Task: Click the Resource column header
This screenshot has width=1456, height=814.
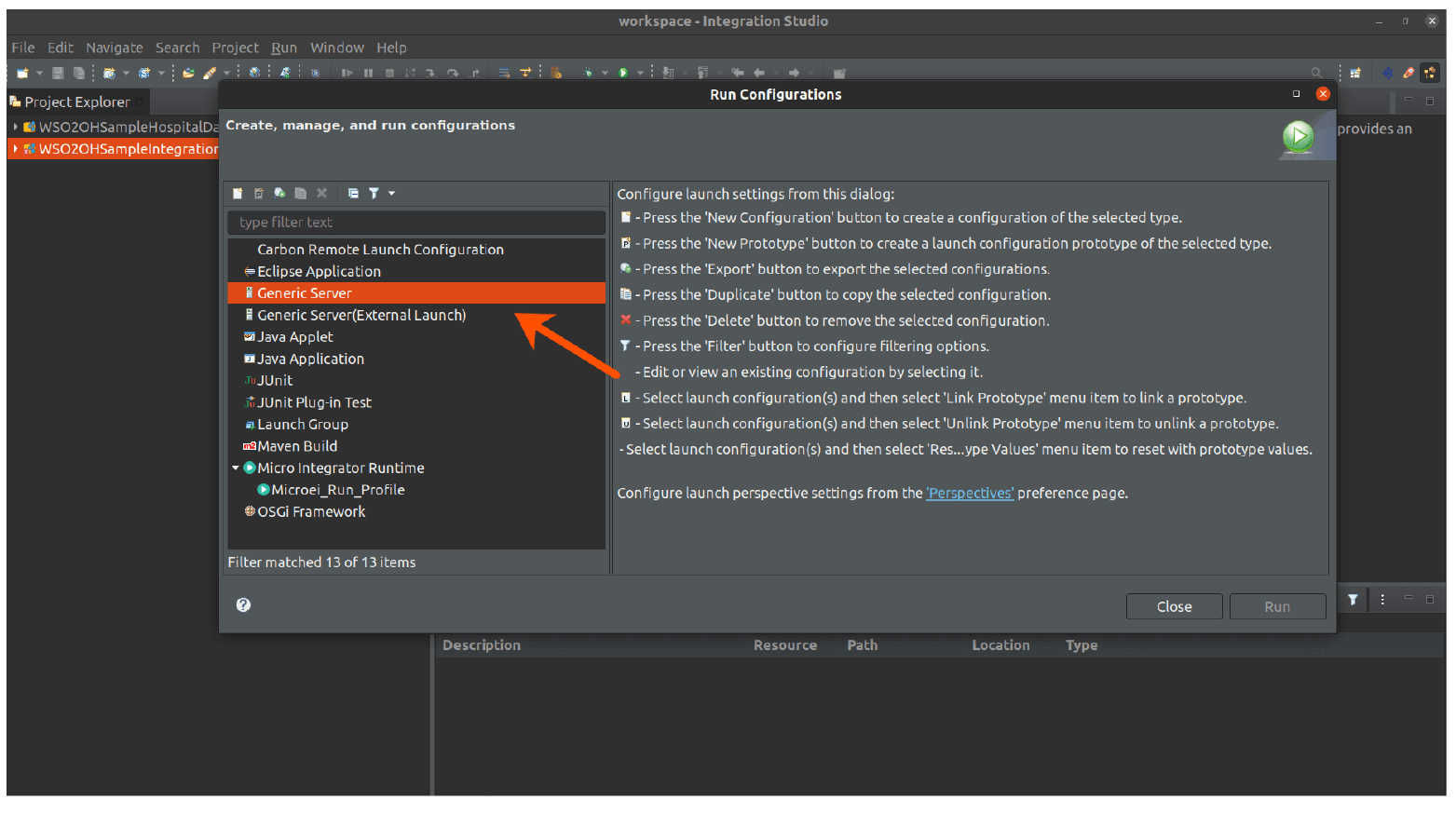Action: pos(785,645)
